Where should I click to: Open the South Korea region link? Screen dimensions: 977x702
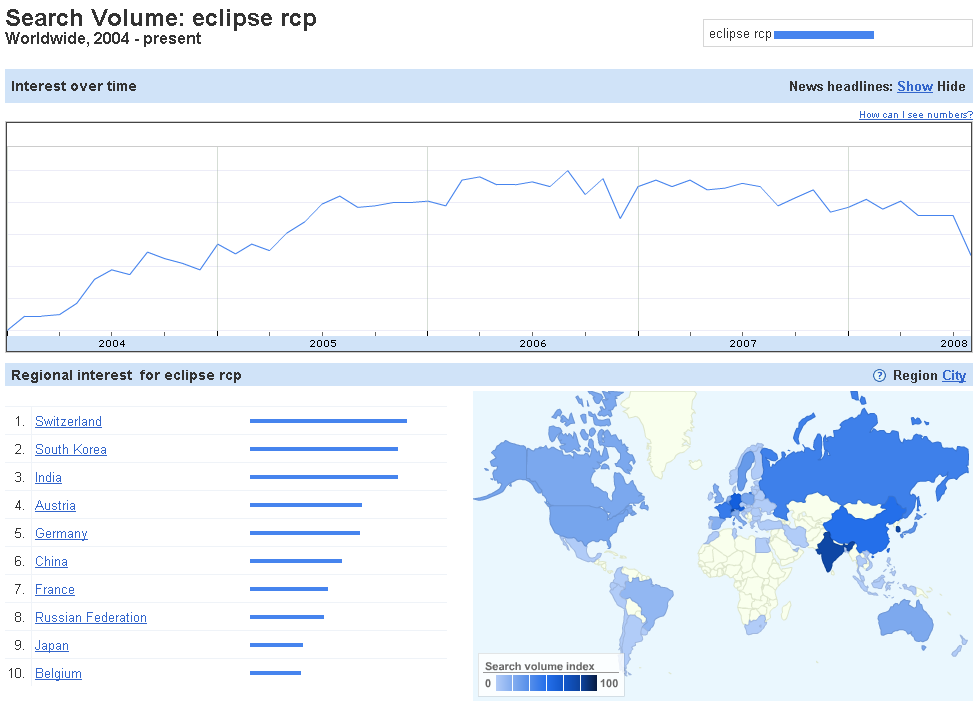coord(70,450)
